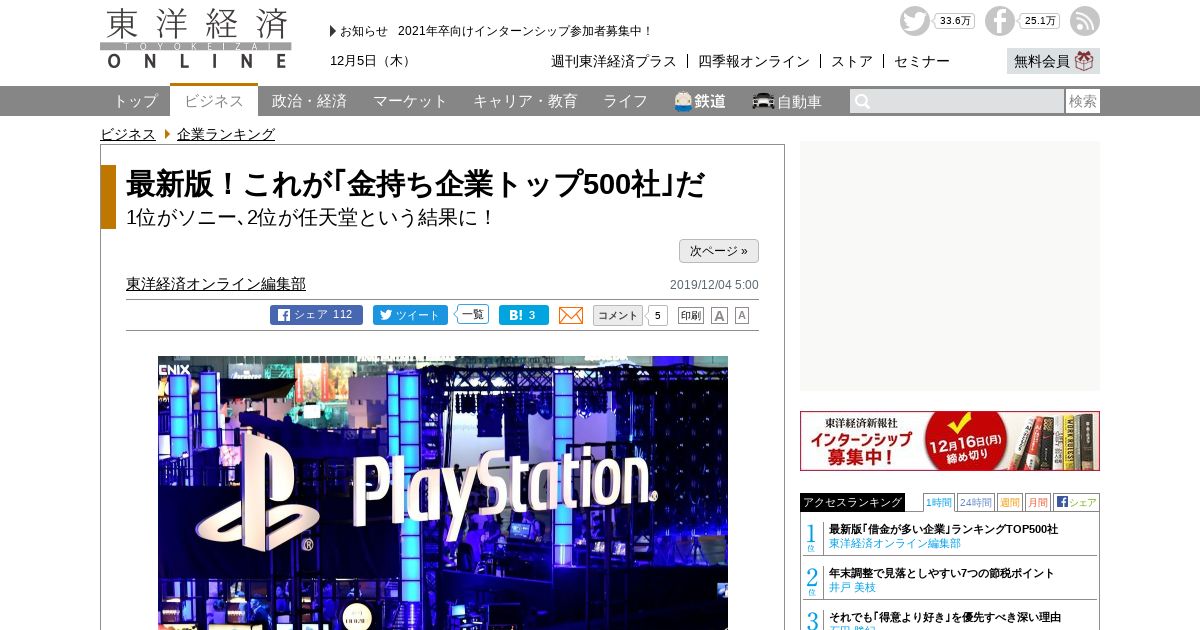
Task: Open the Toyo Keizai Online logo
Action: 196,38
